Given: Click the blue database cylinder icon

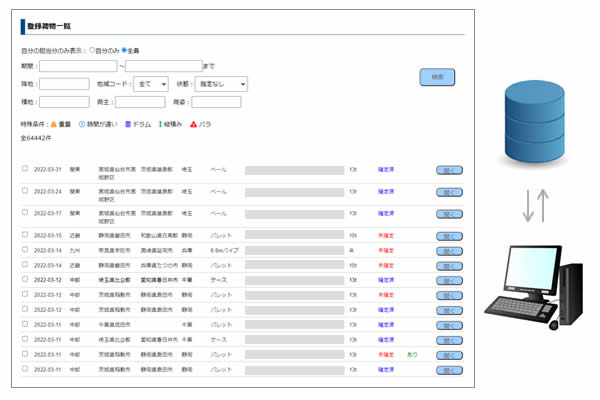Looking at the screenshot, I should (x=537, y=115).
